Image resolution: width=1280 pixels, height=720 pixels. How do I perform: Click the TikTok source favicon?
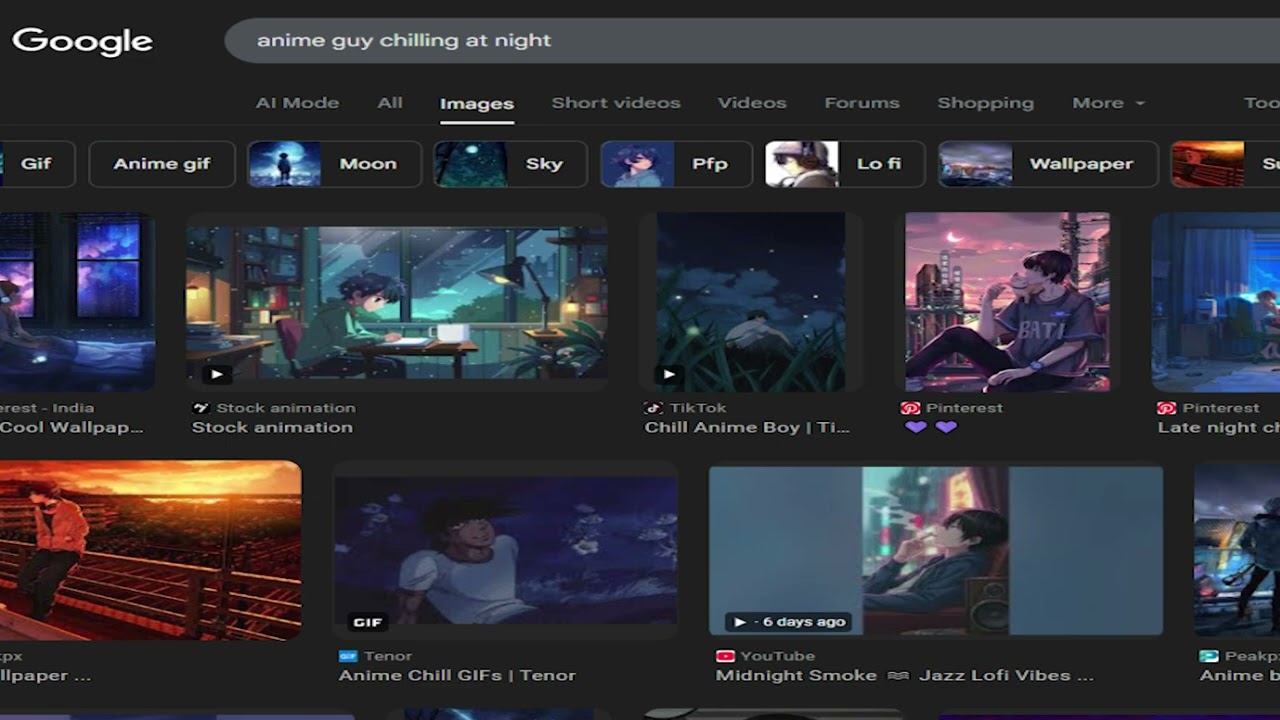[x=653, y=408]
